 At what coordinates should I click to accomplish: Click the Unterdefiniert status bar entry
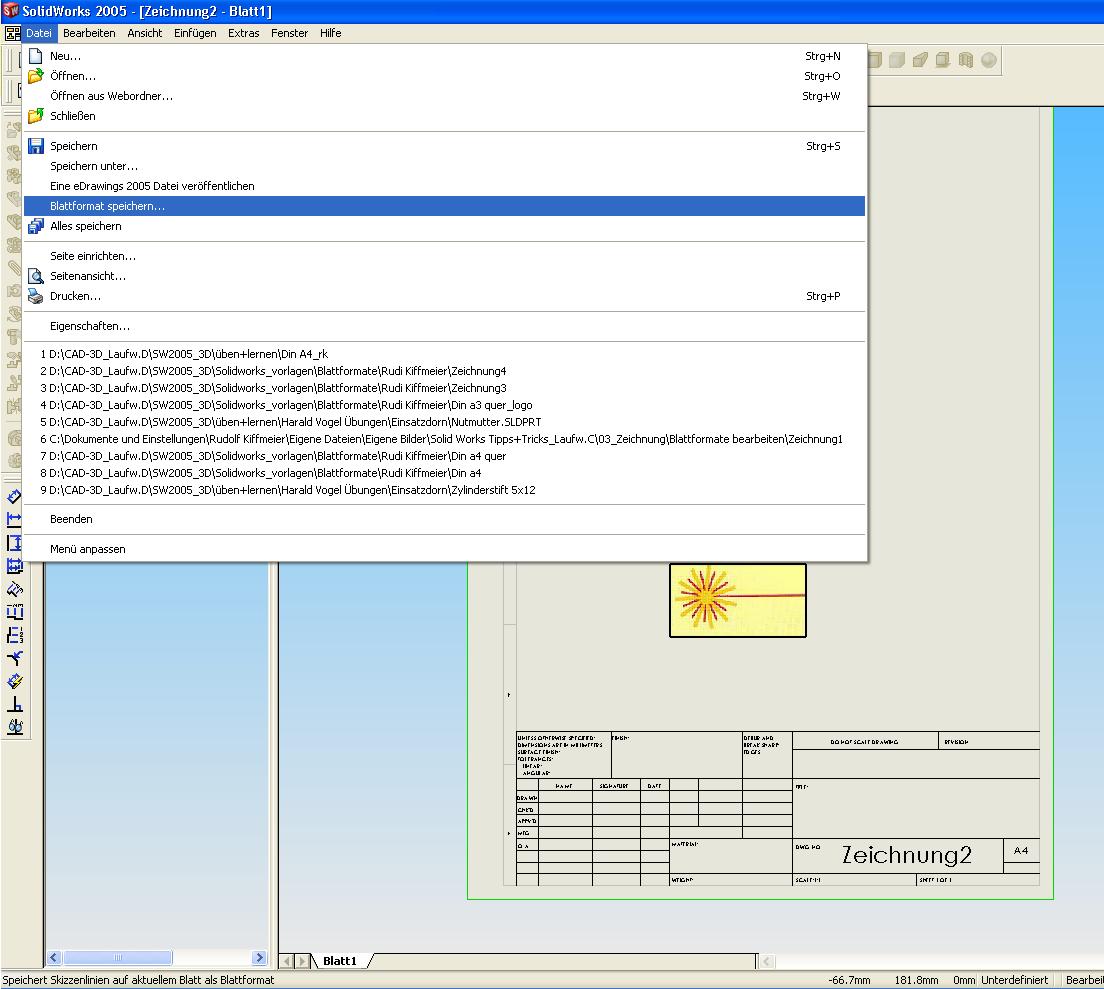tap(1015, 980)
